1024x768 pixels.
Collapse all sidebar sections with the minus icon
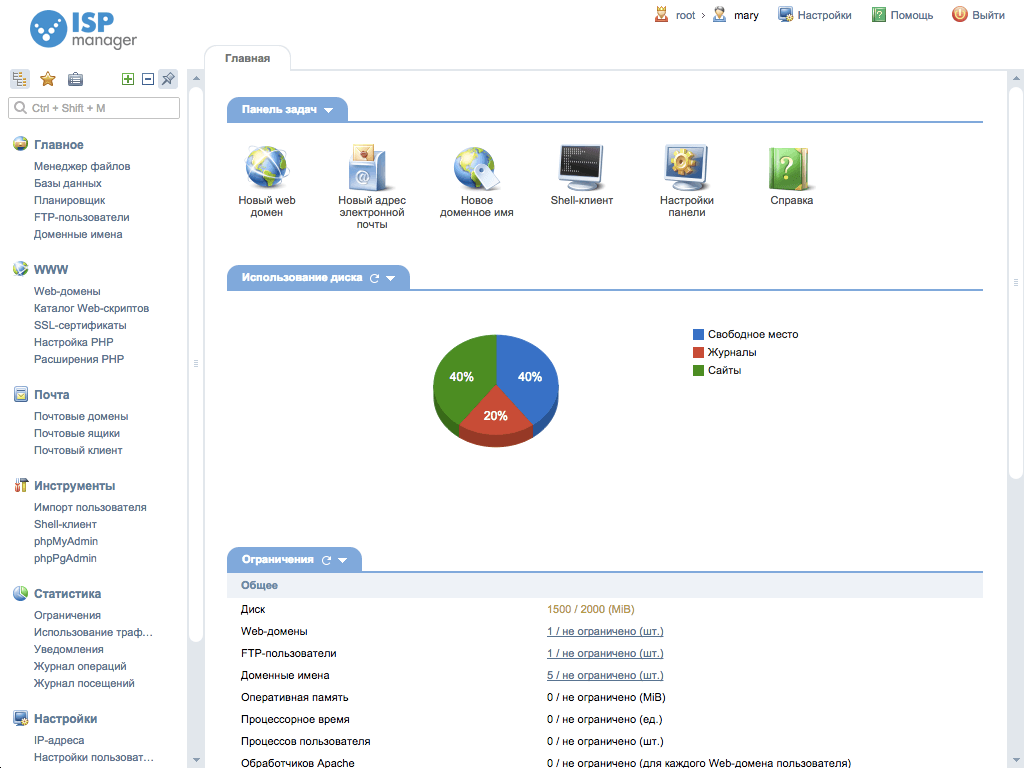point(147,78)
